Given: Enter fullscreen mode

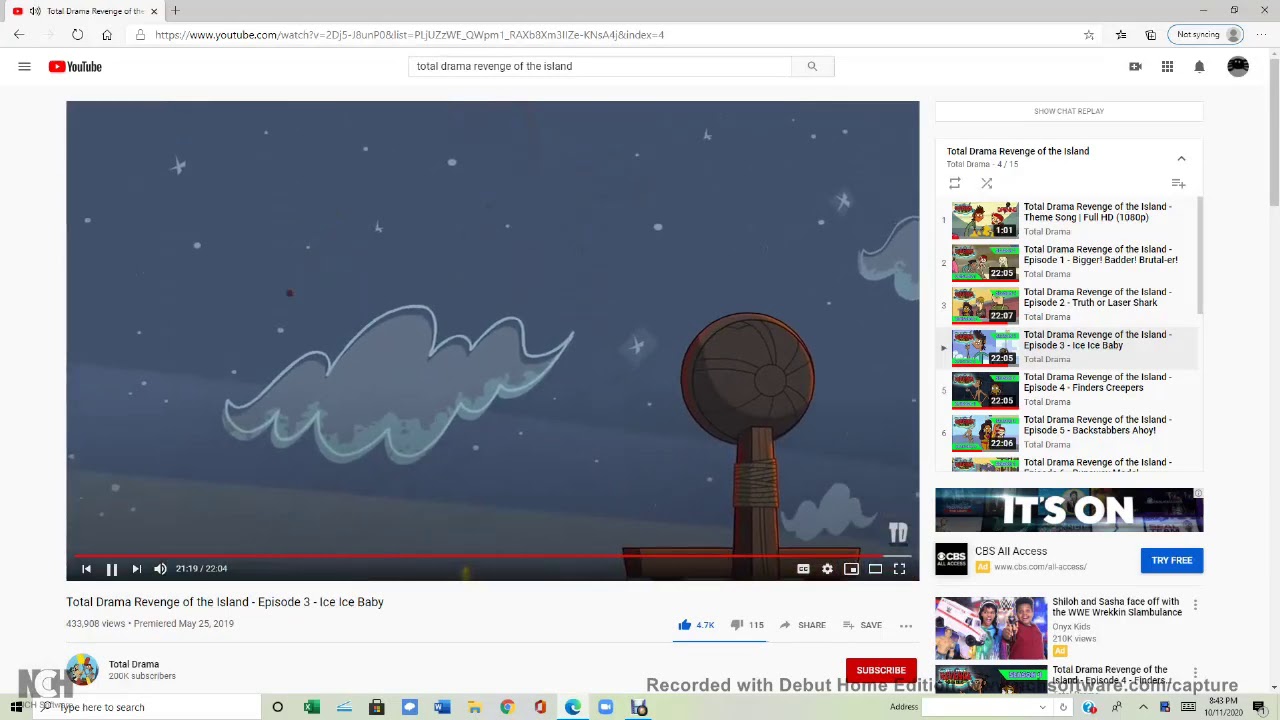Looking at the screenshot, I should coord(899,569).
